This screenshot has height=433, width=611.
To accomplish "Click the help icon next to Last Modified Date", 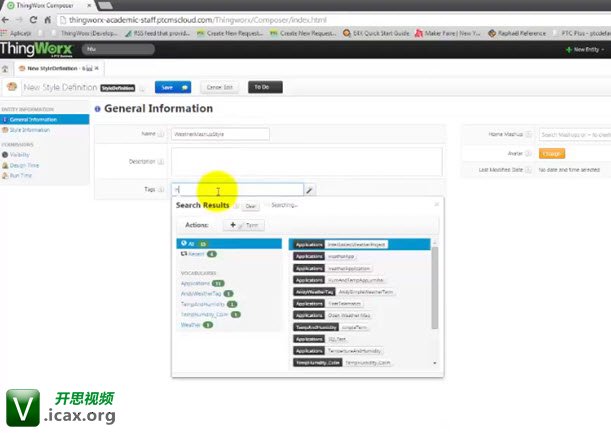I will [x=528, y=170].
